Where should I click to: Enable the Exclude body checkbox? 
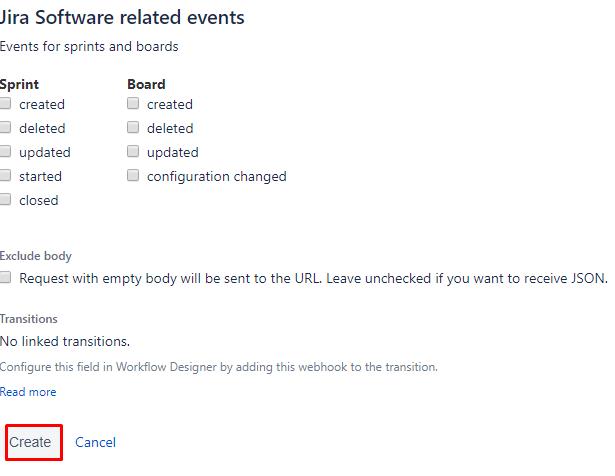(x=5, y=278)
